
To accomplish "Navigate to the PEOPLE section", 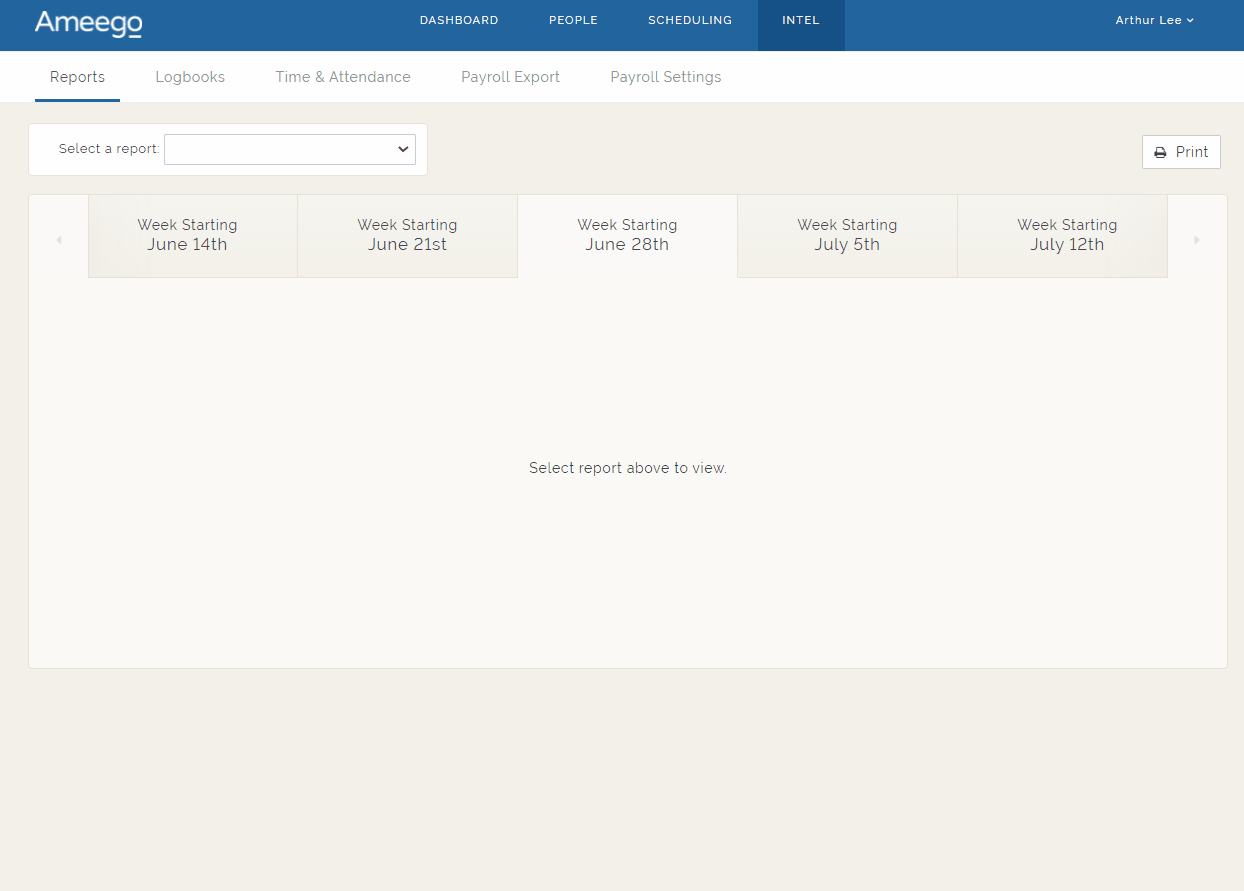I will point(573,19).
